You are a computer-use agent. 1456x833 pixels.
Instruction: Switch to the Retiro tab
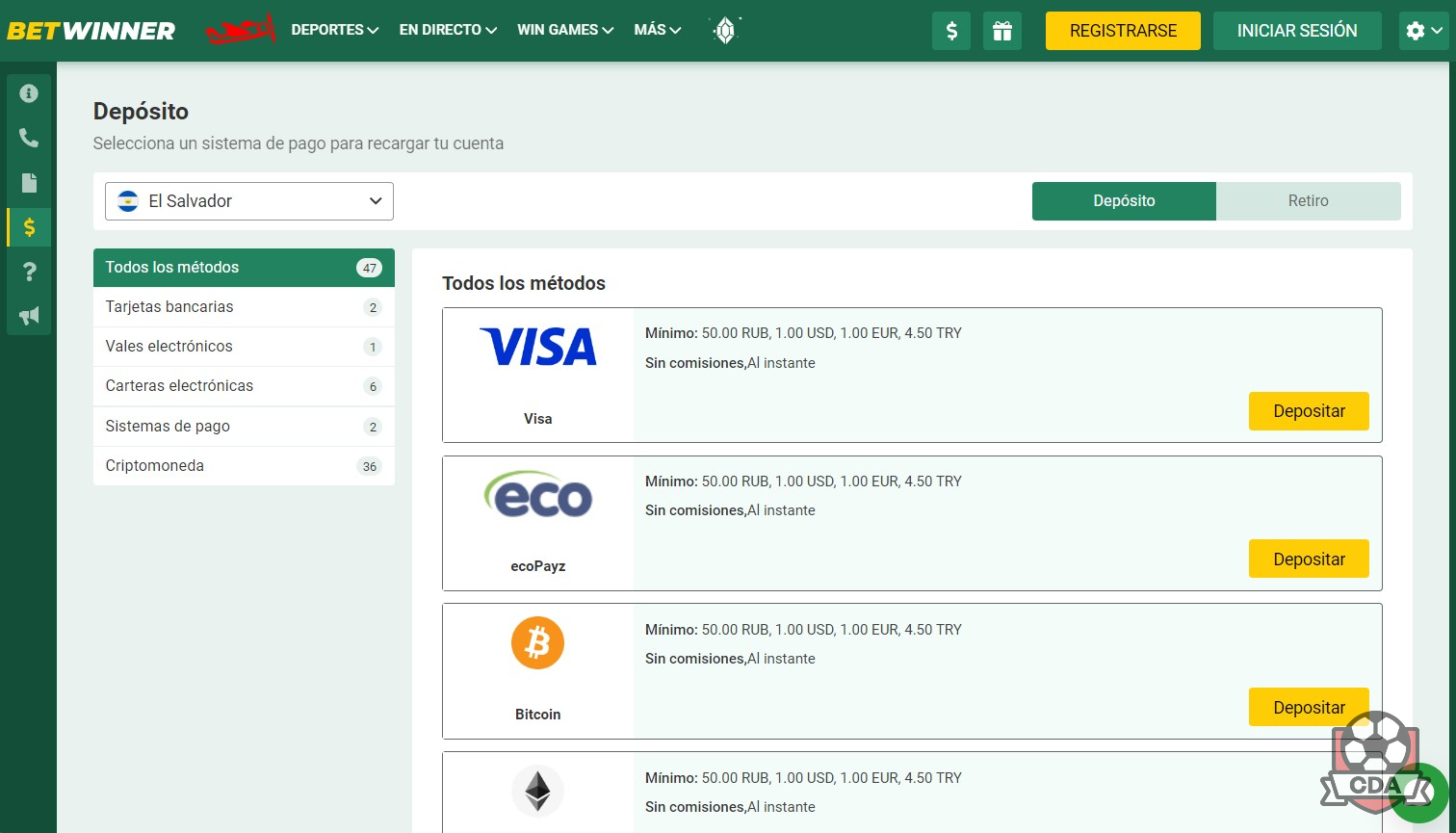1309,201
